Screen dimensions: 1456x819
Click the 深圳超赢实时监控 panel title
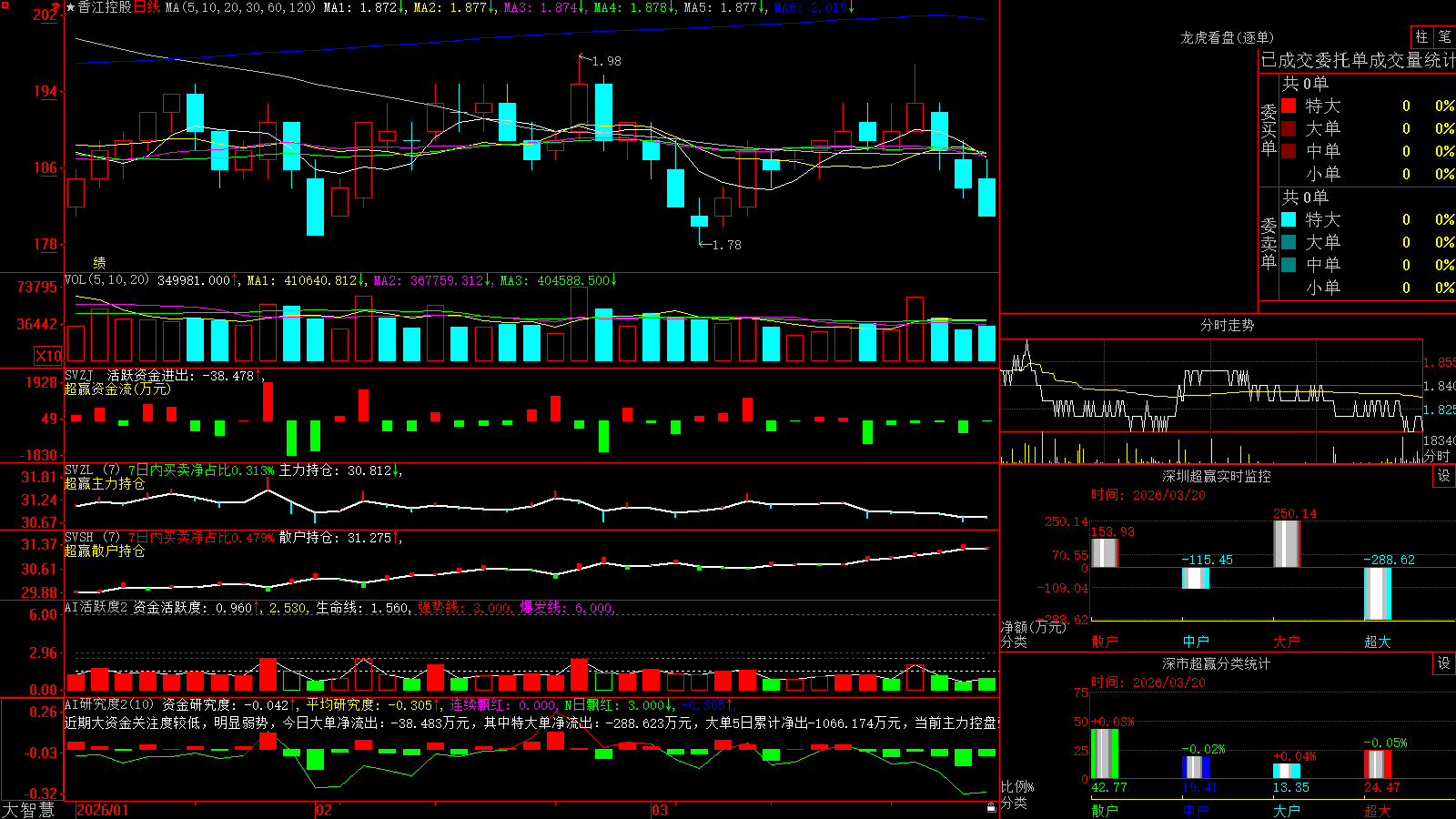[1216, 476]
